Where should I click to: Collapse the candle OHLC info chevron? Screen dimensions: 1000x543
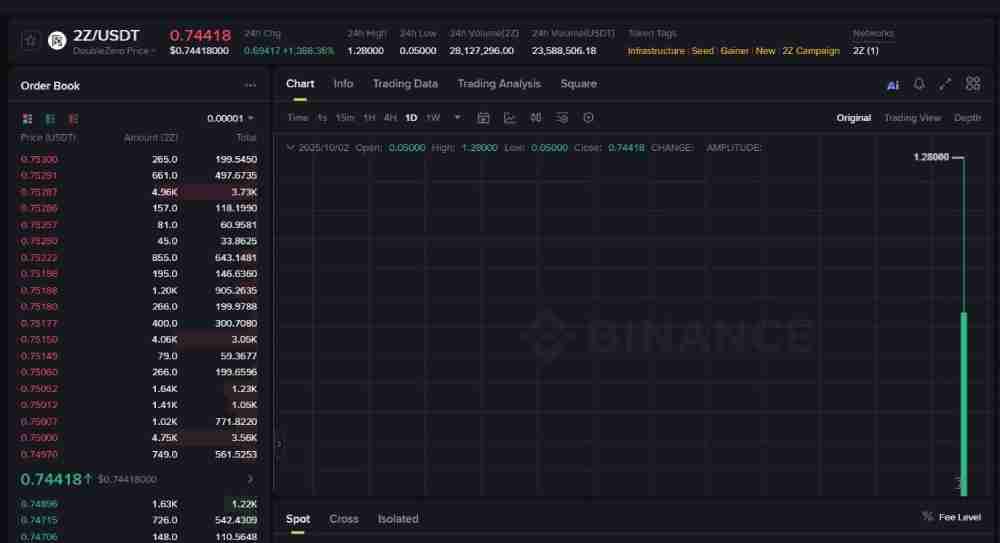pyautogui.click(x=290, y=147)
